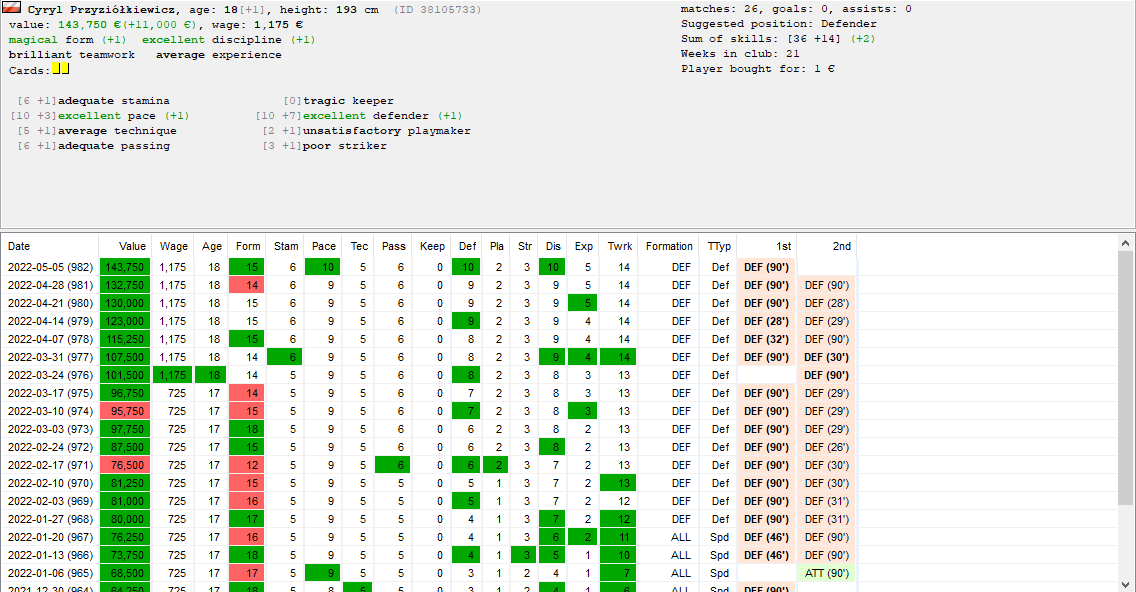Click the Pace column header

tap(322, 246)
